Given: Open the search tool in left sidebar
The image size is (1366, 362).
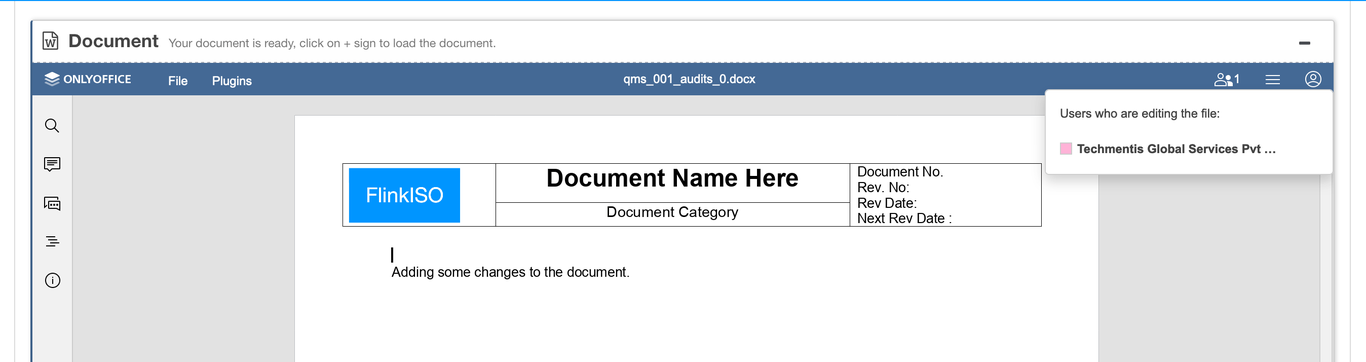Looking at the screenshot, I should click(52, 126).
